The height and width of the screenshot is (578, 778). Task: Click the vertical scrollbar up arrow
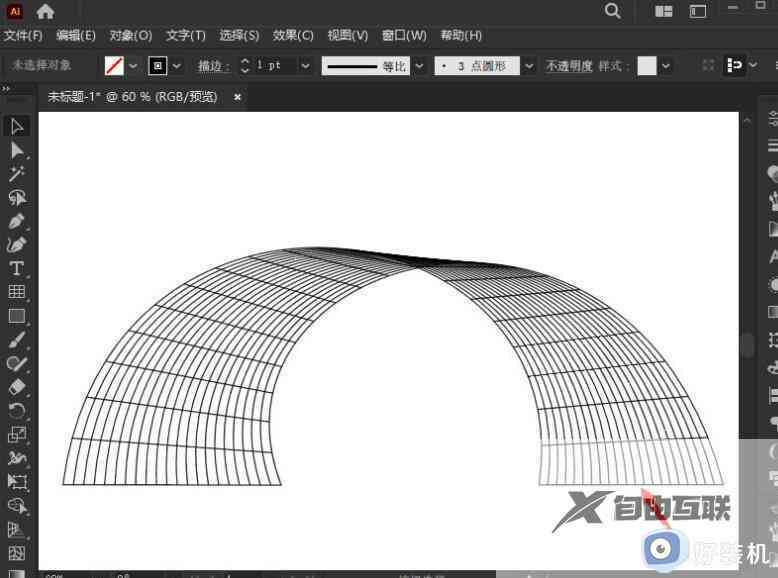[x=747, y=120]
